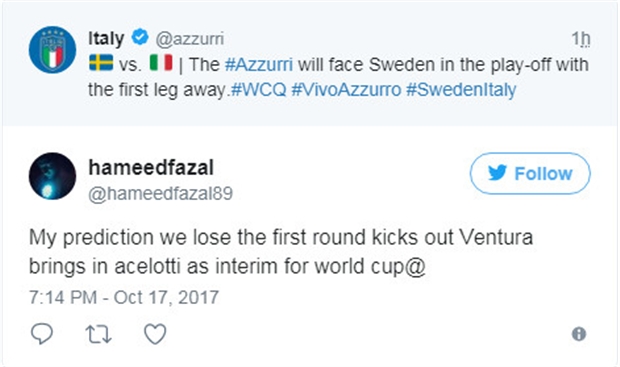The width and height of the screenshot is (620, 367).
Task: Open the @azzurri handle
Action: click(x=190, y=39)
